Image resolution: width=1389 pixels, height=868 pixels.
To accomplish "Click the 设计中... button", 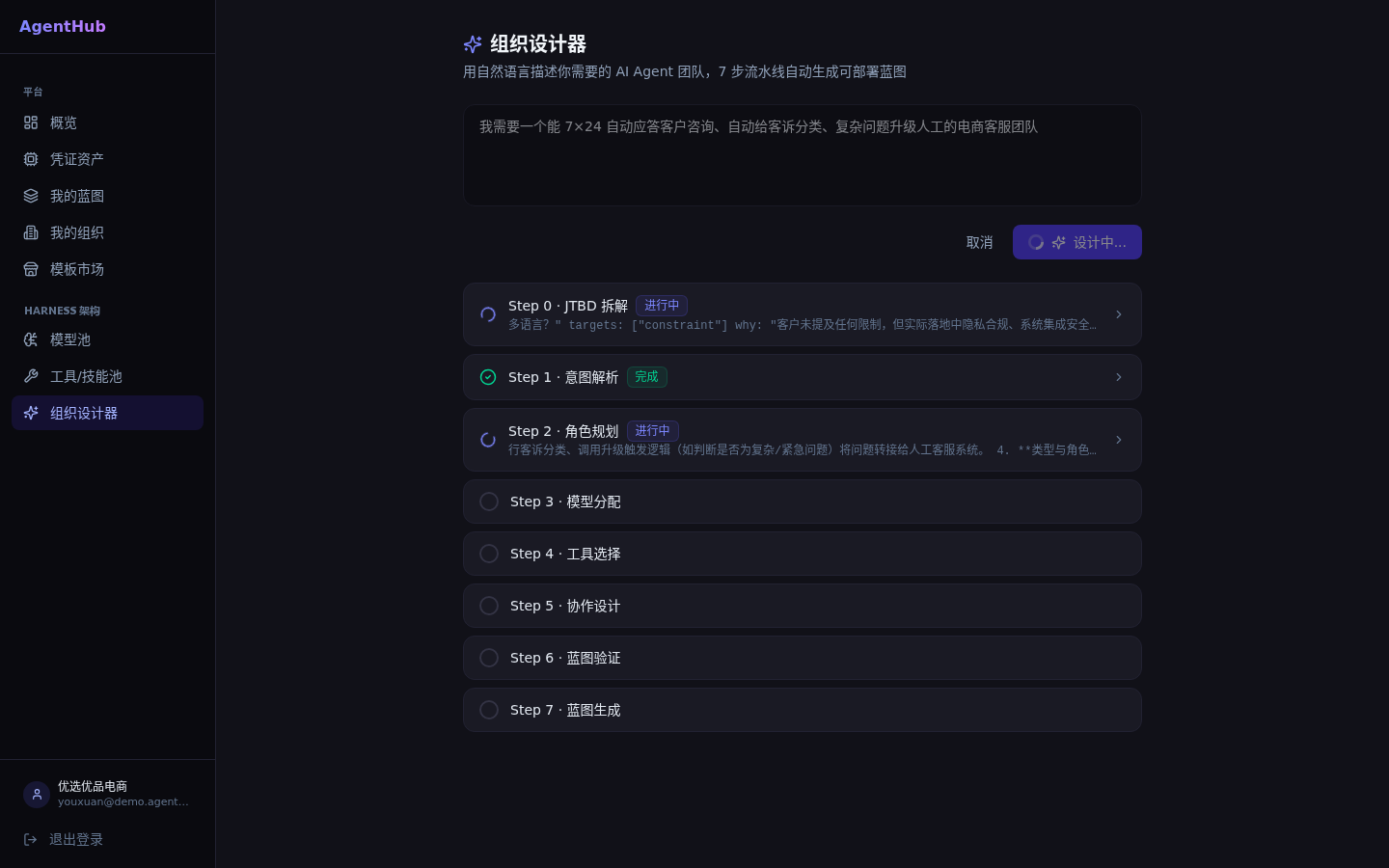I will tap(1077, 242).
